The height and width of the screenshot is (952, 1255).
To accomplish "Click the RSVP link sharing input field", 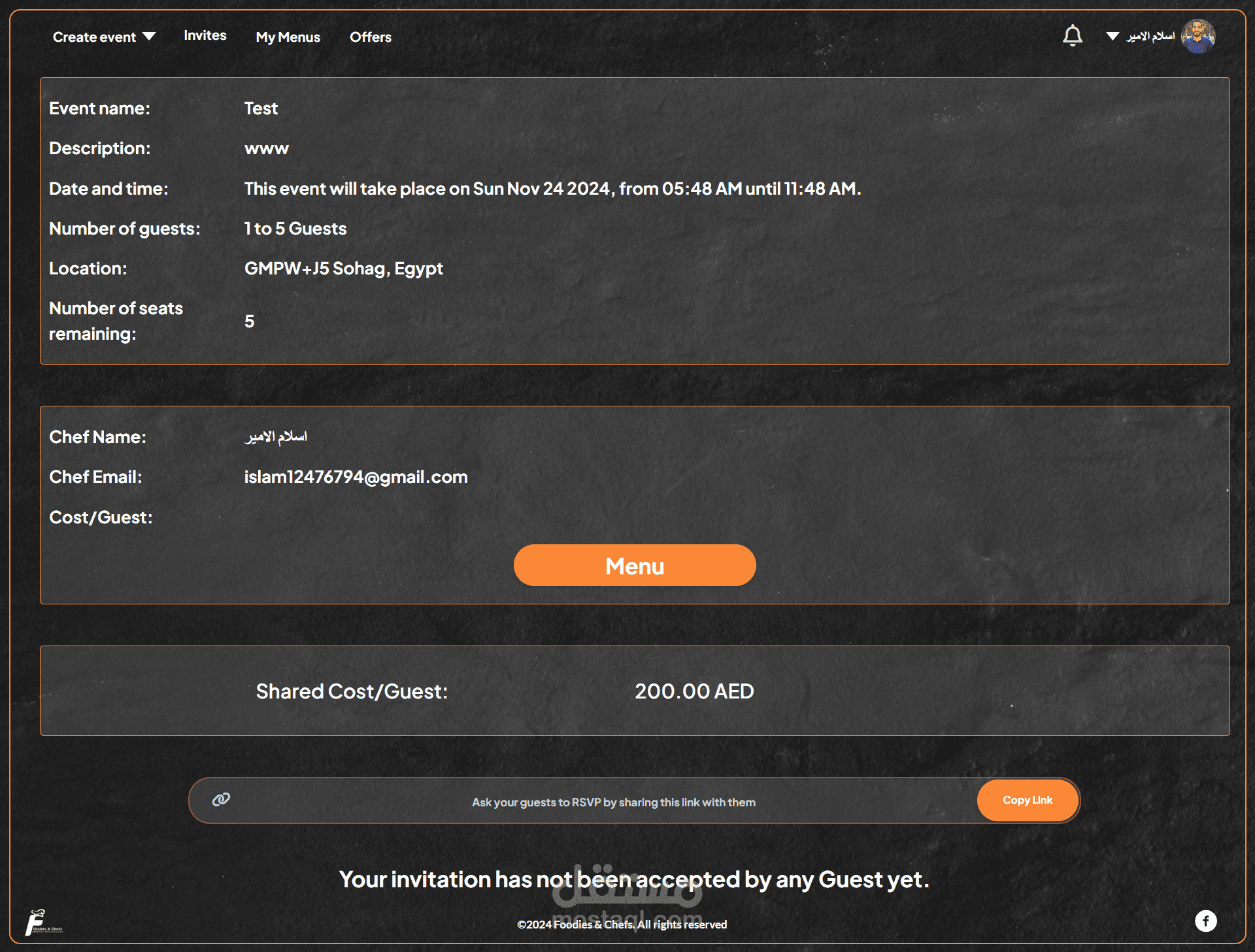I will click(614, 800).
